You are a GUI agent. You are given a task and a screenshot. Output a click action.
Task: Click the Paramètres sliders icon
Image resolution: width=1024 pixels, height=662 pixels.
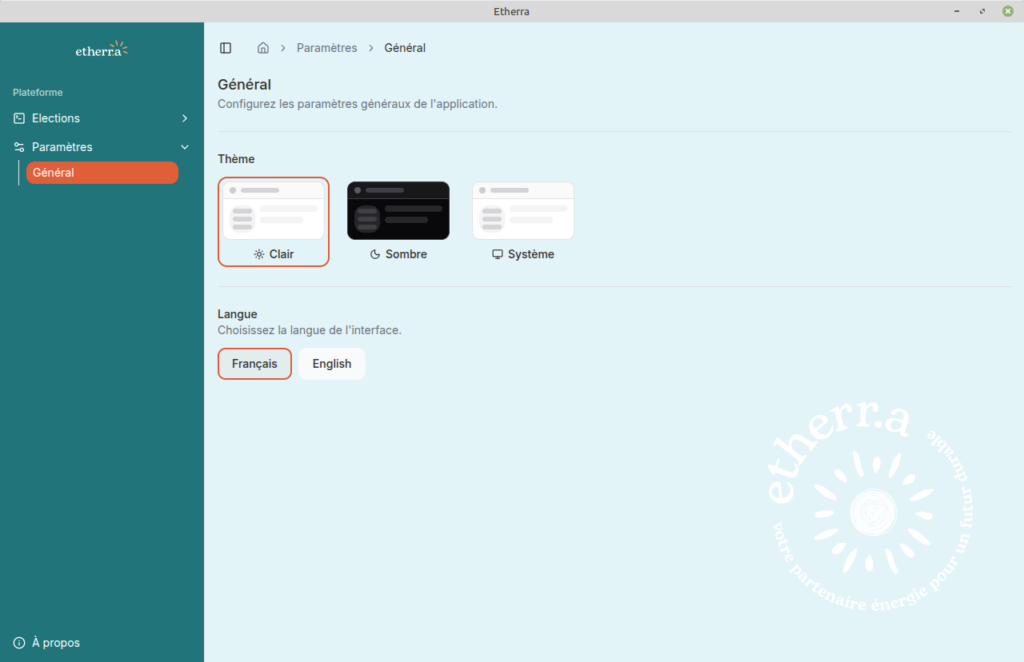tap(19, 147)
